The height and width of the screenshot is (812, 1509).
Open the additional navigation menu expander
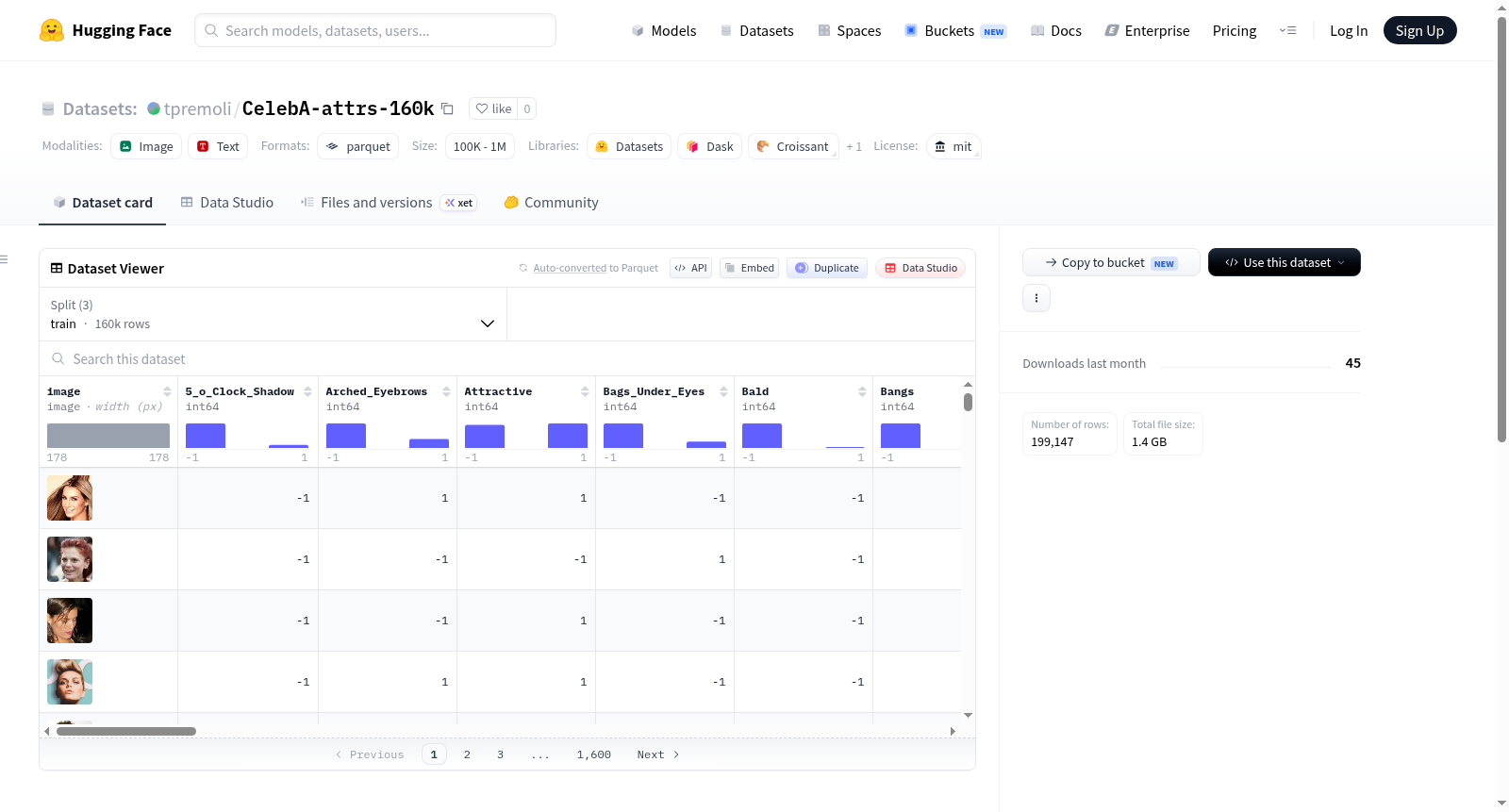coord(1287,30)
